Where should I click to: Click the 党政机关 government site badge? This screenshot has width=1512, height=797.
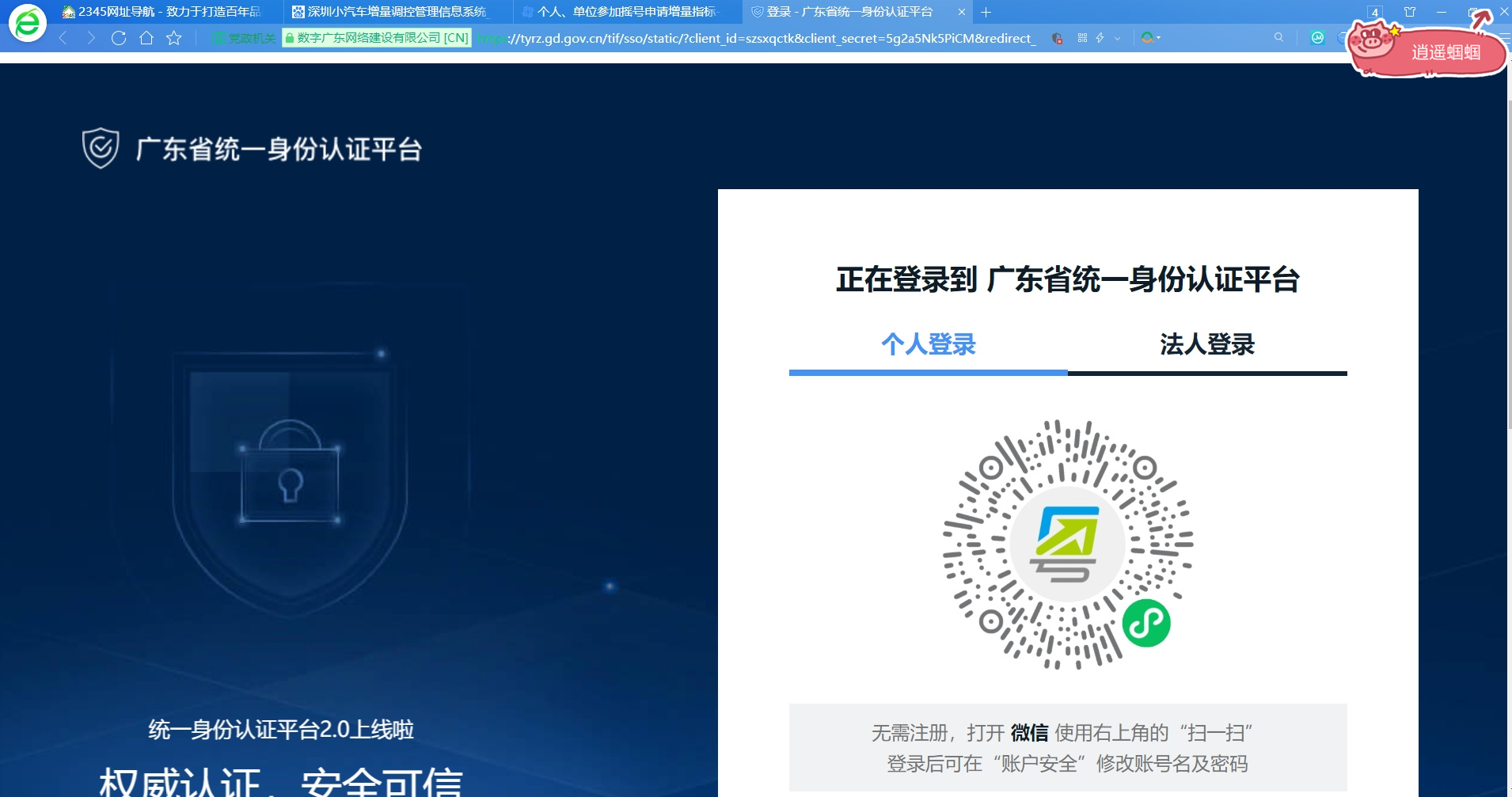click(x=245, y=38)
